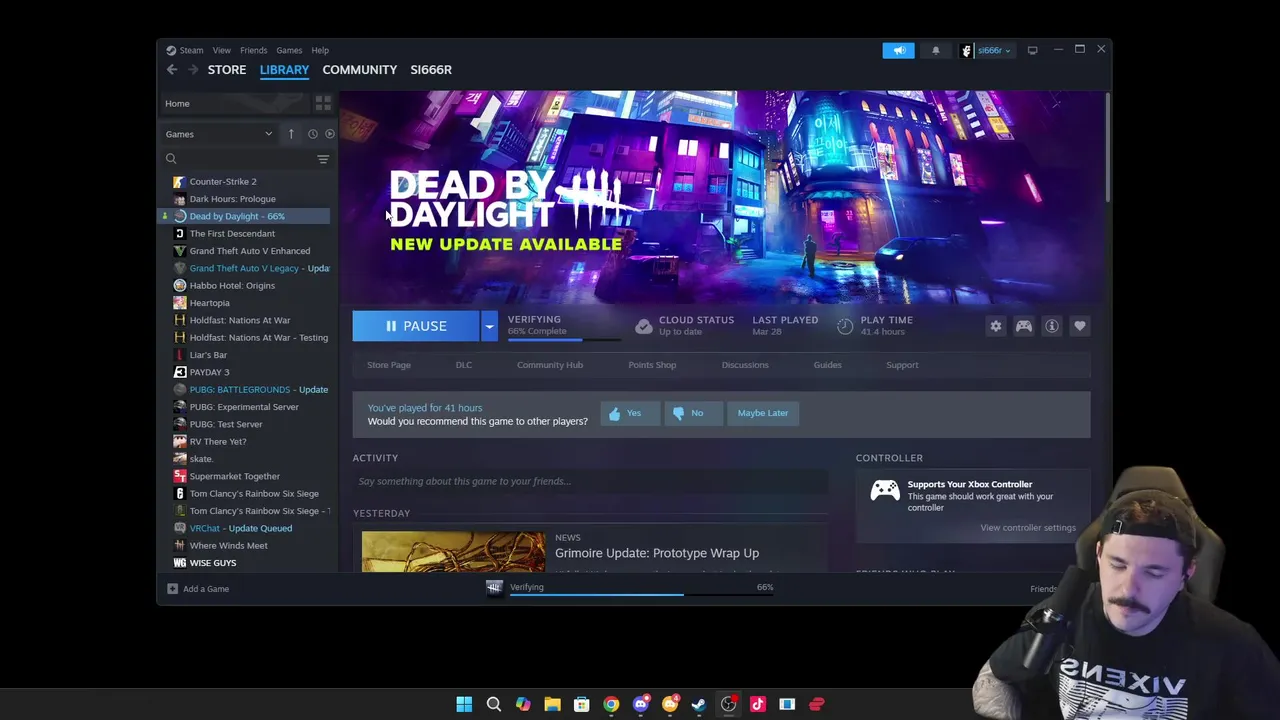Image resolution: width=1280 pixels, height=720 pixels.
Task: Open the Community Hub tab
Action: [x=550, y=365]
